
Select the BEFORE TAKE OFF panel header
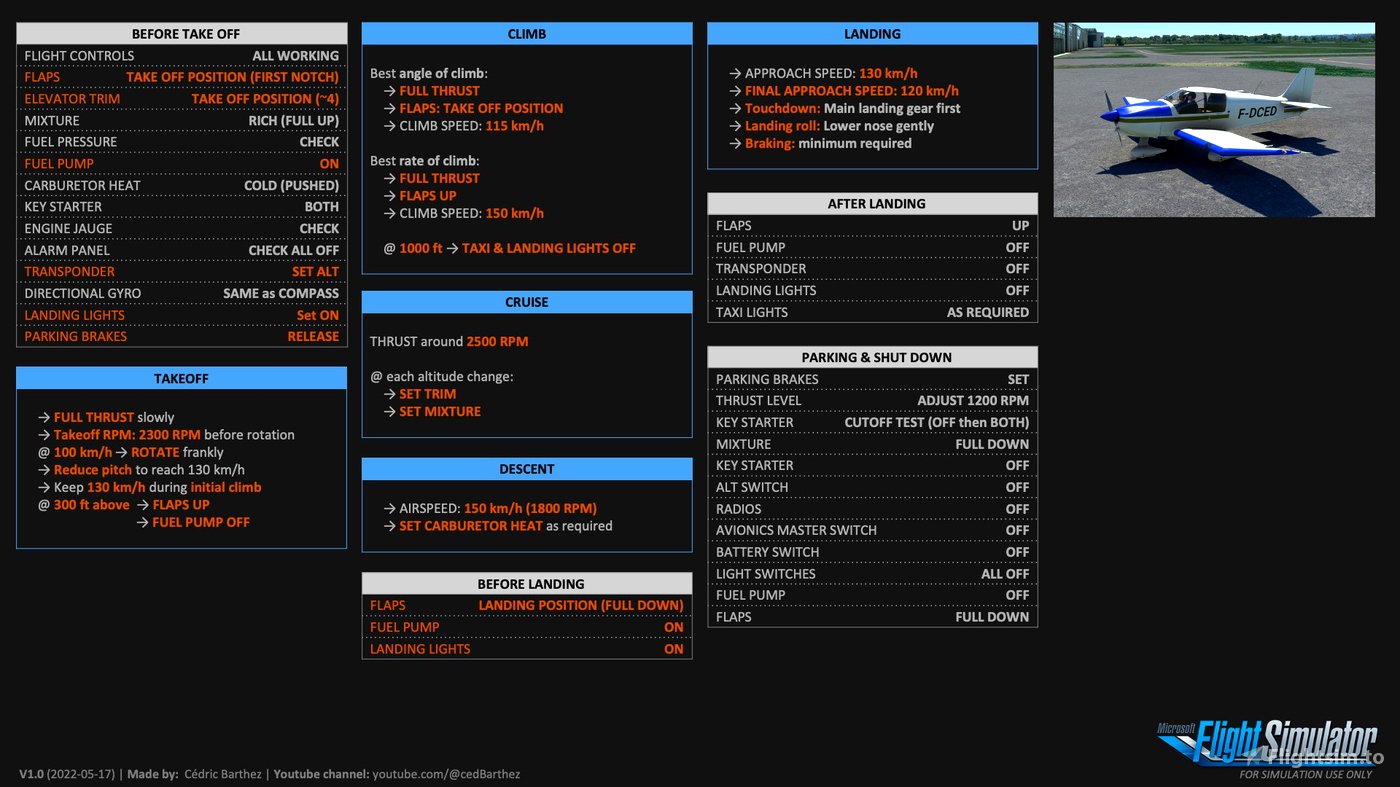[x=180, y=33]
